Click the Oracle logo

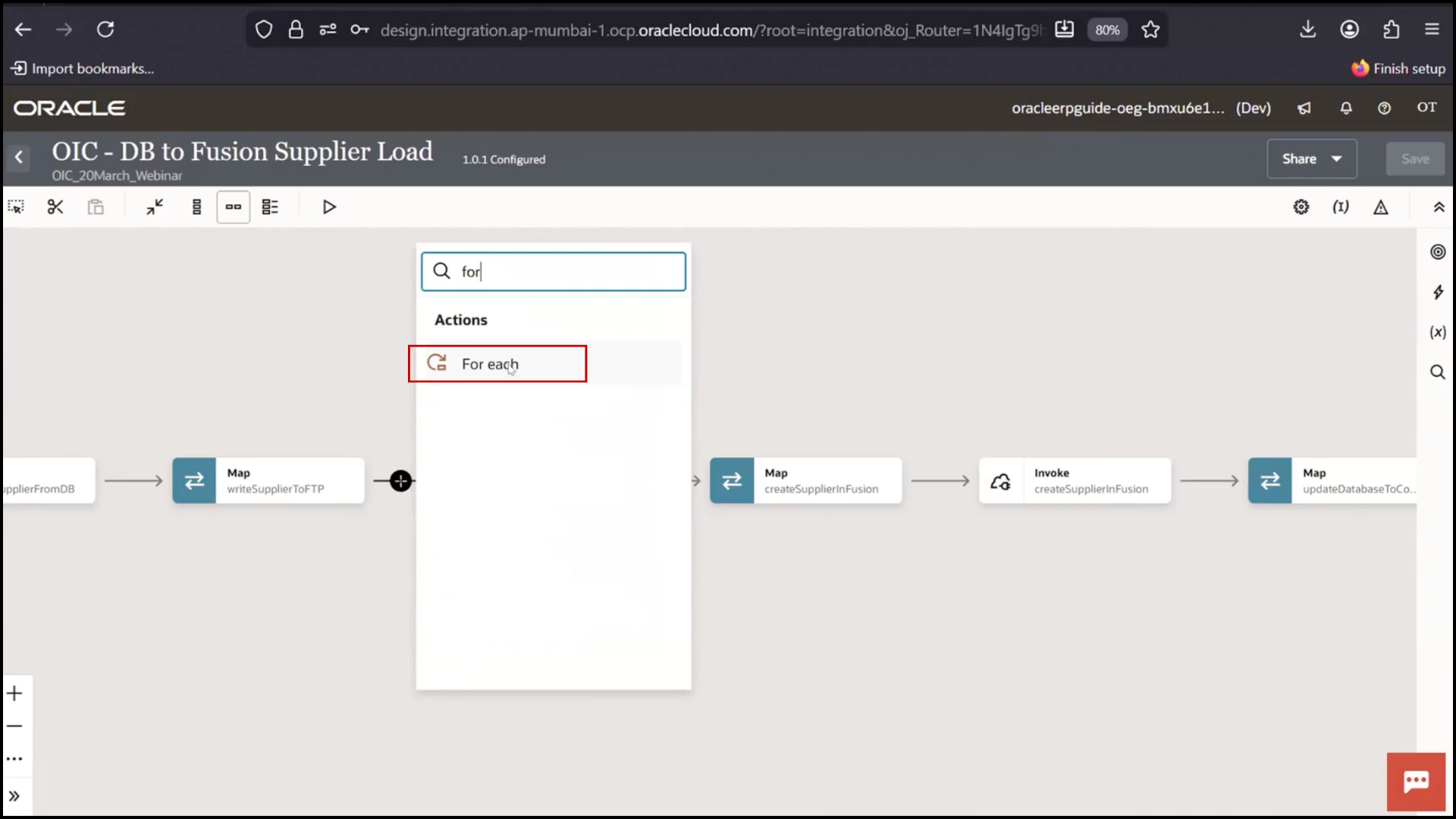69,108
